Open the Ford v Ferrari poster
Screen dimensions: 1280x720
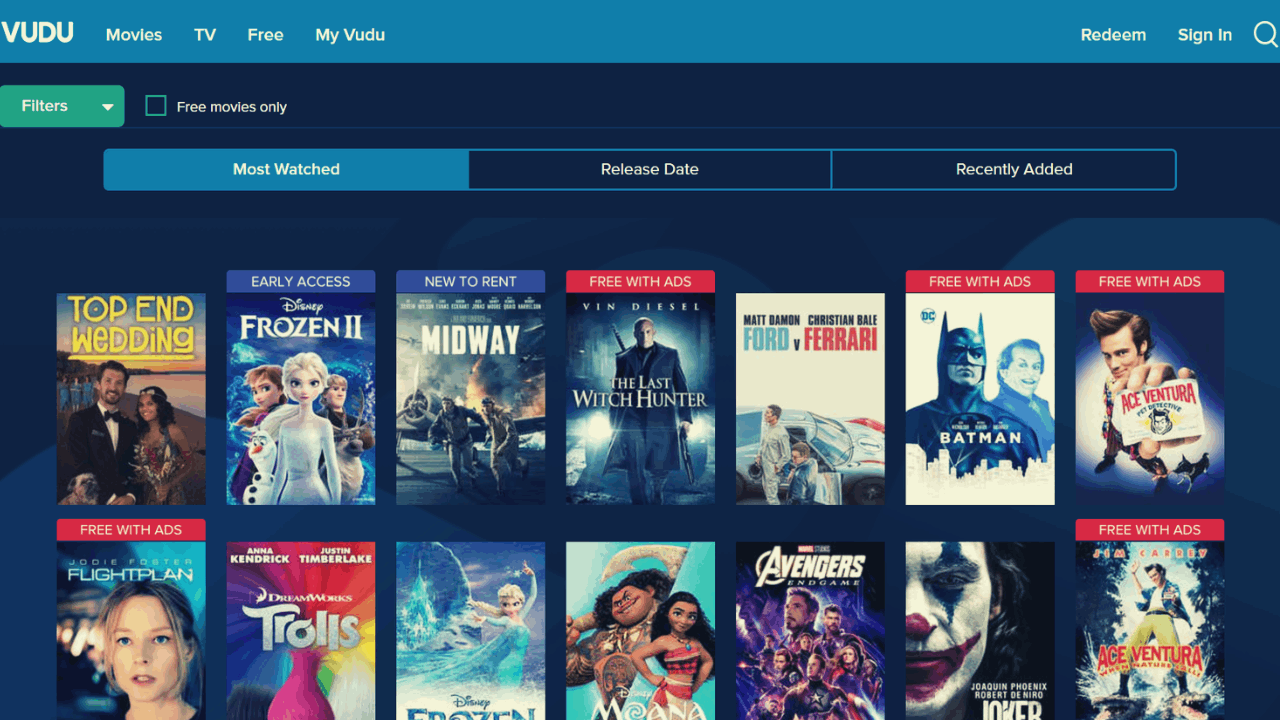point(810,399)
